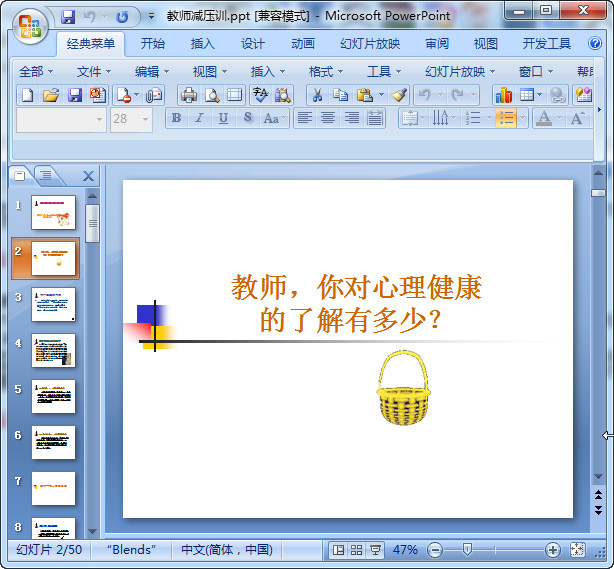Open the 开发工具 ribbon tab
The width and height of the screenshot is (614, 569).
point(547,43)
